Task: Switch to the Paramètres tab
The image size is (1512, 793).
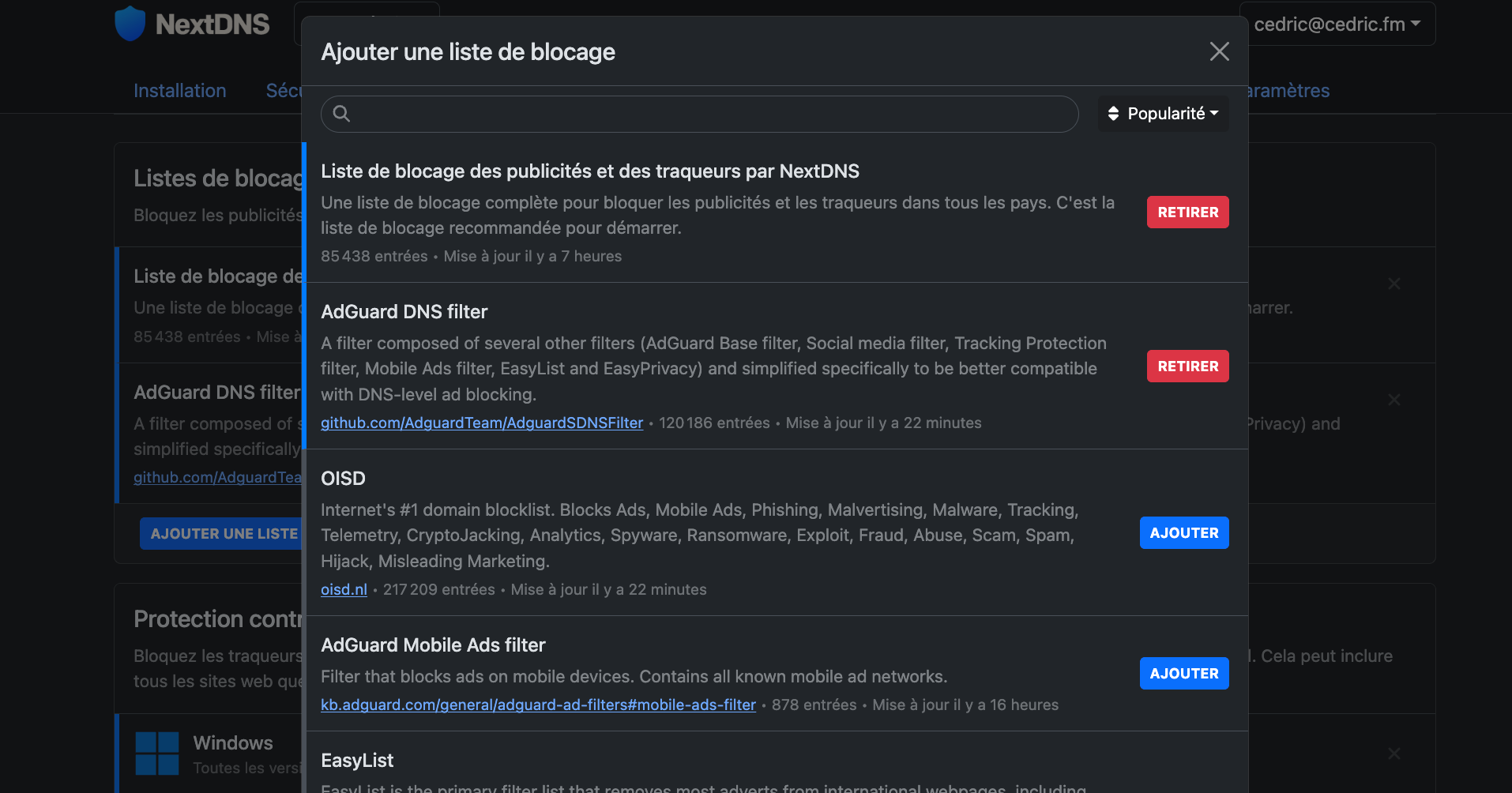Action: [1289, 91]
